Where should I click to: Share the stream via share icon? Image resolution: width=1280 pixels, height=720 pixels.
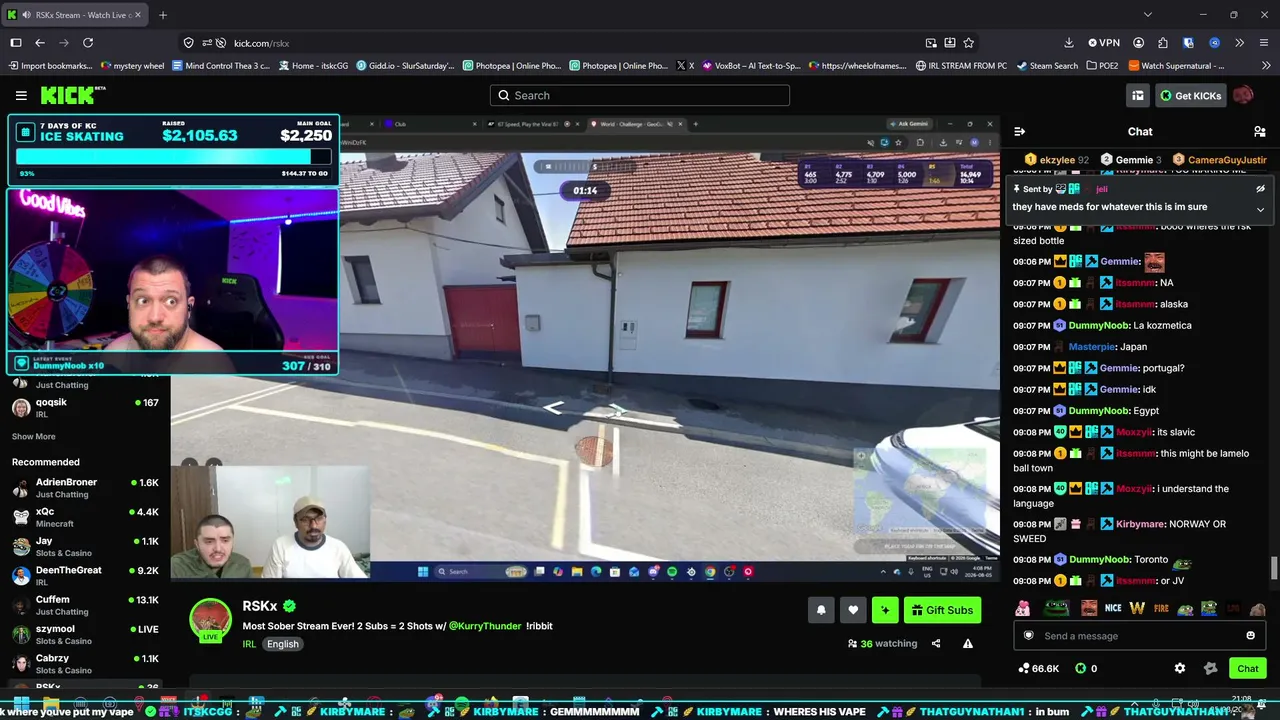936,644
